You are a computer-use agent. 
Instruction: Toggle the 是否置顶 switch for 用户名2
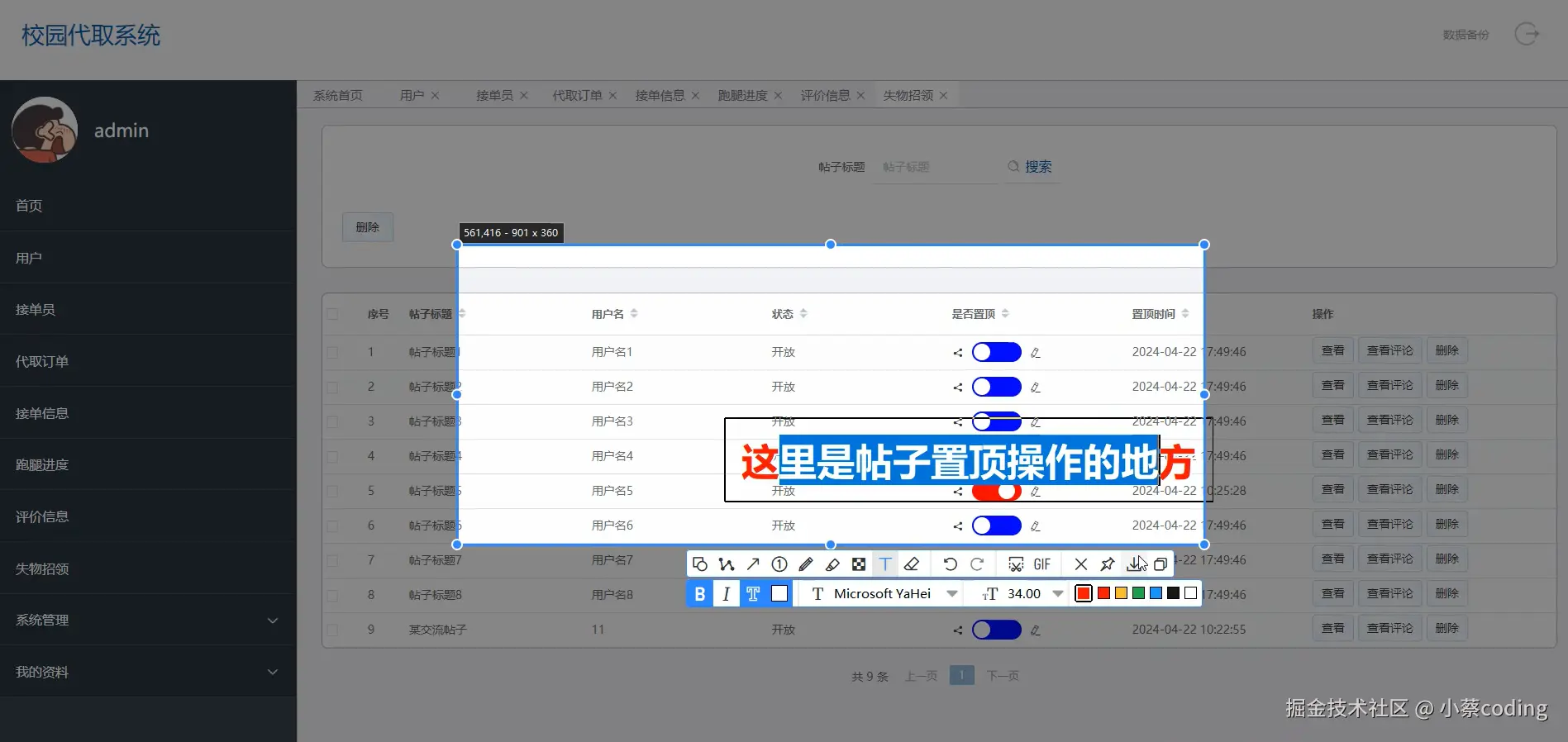[x=997, y=387]
